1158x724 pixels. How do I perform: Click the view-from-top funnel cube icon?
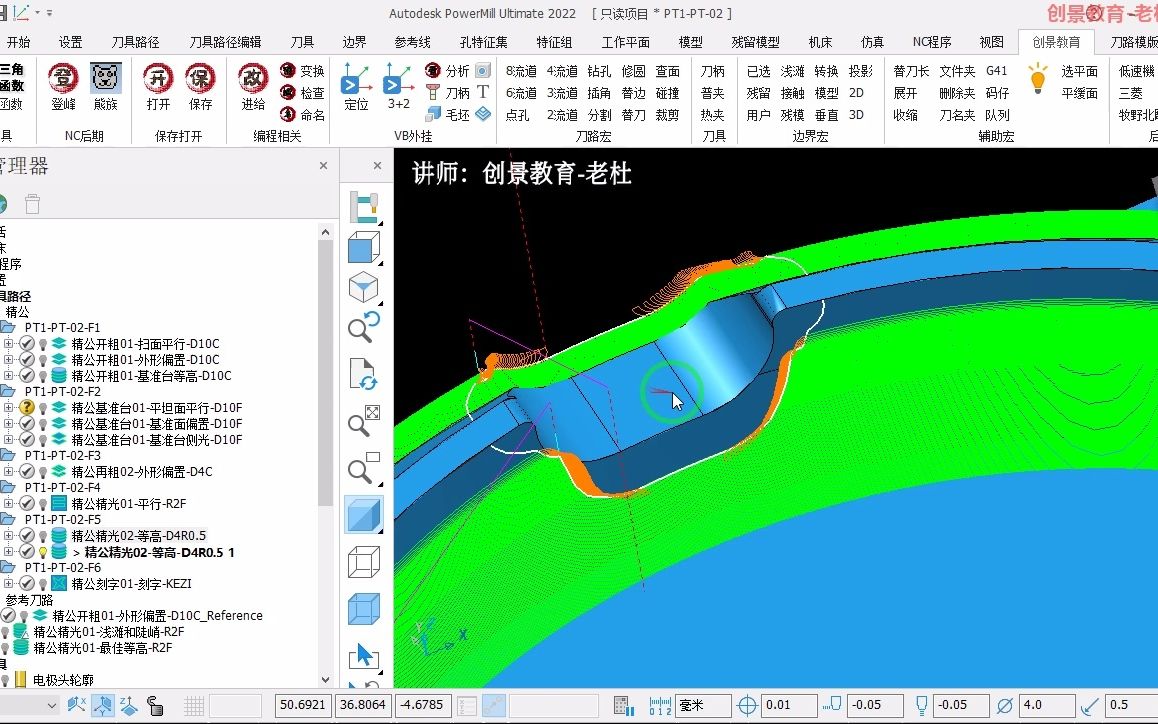point(363,287)
